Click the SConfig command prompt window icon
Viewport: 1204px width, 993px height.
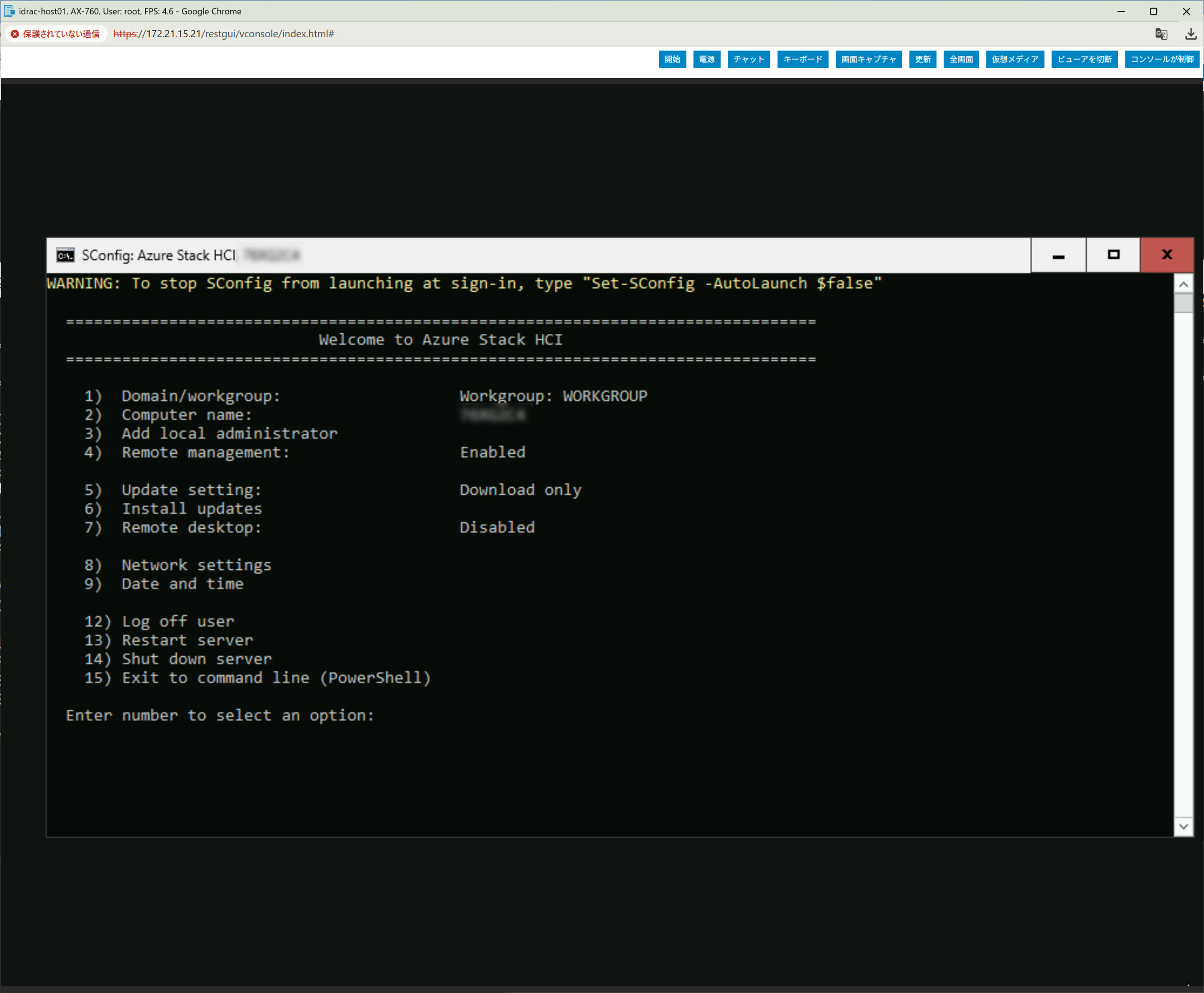[x=65, y=255]
